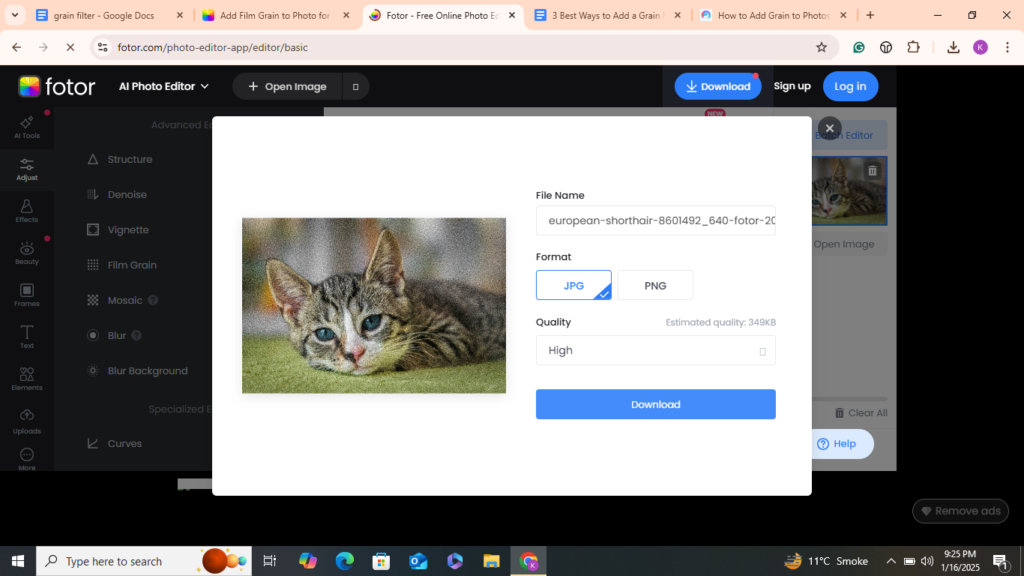Open the Effects sidebar panel
Screen dimensions: 1024x576
(x=27, y=210)
